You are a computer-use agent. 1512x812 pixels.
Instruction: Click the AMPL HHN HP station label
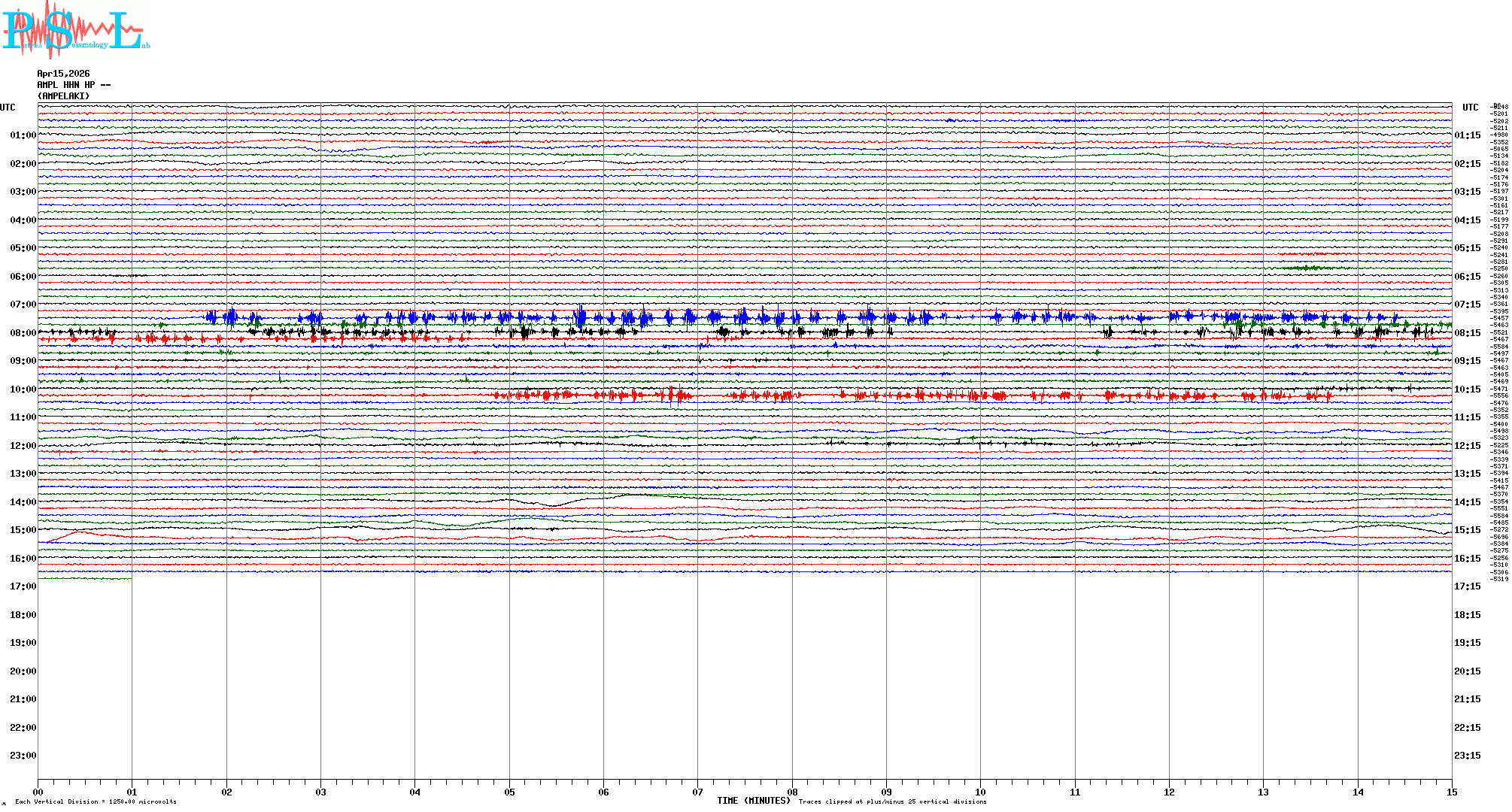tap(73, 85)
